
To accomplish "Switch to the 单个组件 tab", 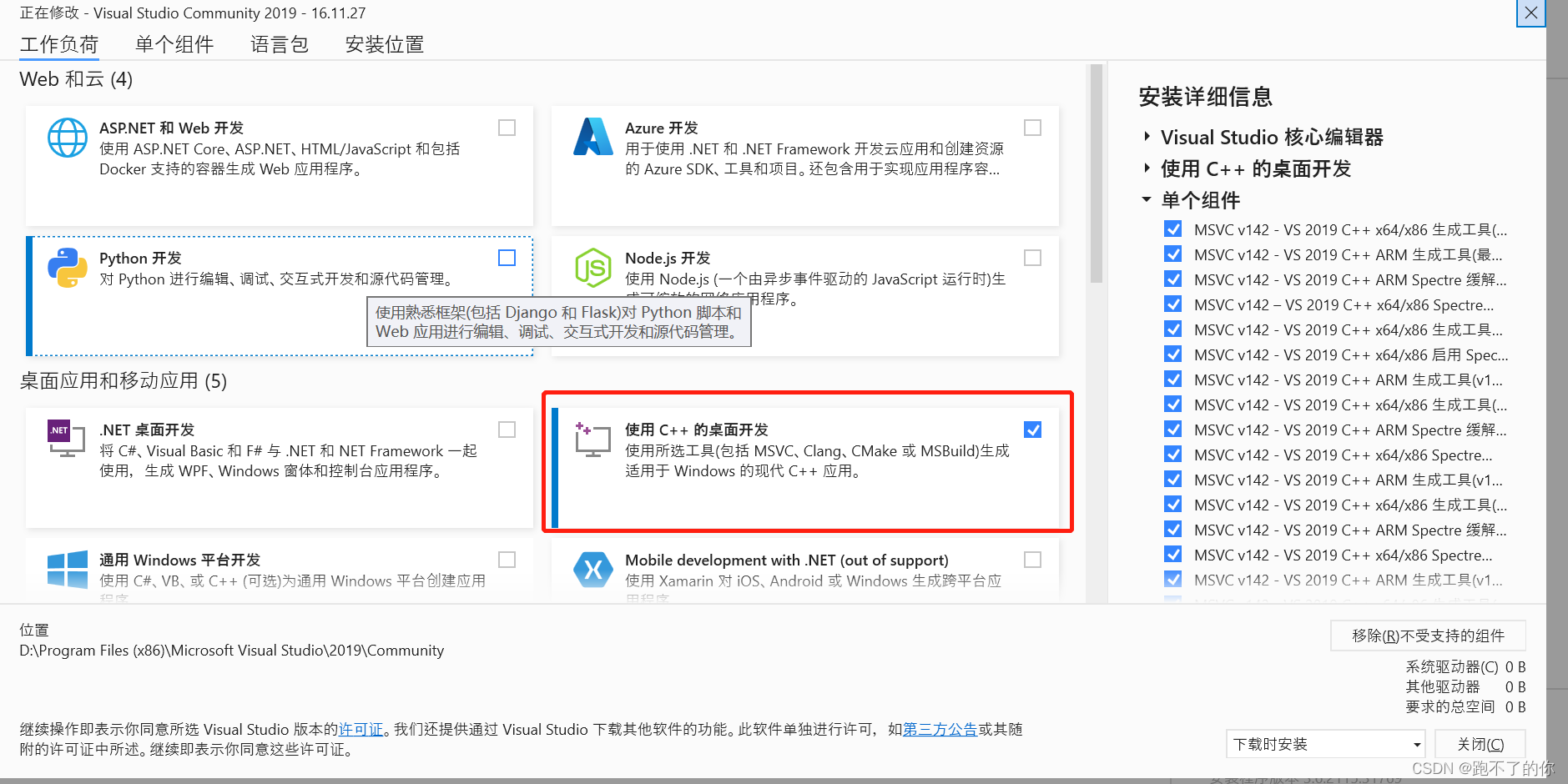I will 174,44.
